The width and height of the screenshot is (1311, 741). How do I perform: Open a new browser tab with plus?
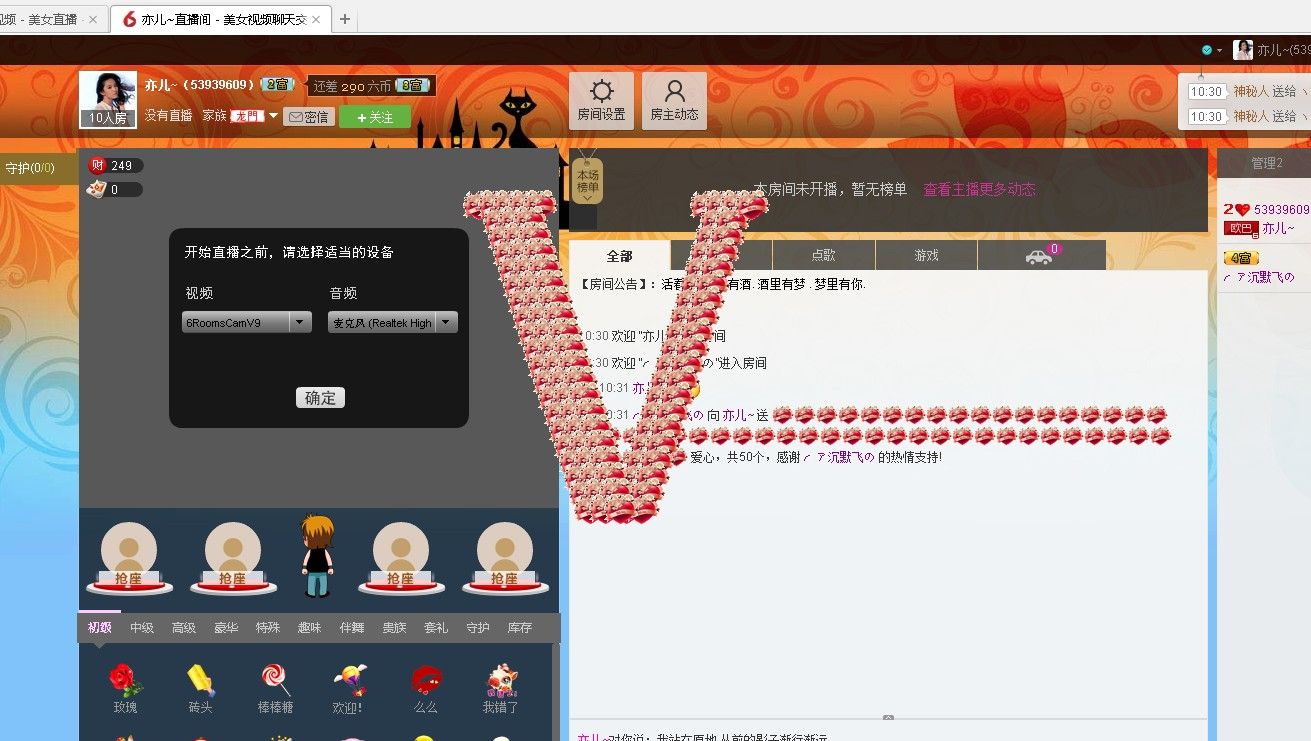345,19
